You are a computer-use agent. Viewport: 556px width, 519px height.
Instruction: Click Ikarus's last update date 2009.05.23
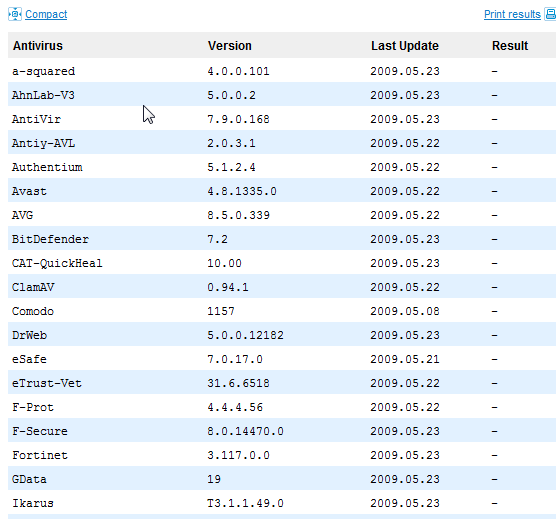(x=405, y=503)
